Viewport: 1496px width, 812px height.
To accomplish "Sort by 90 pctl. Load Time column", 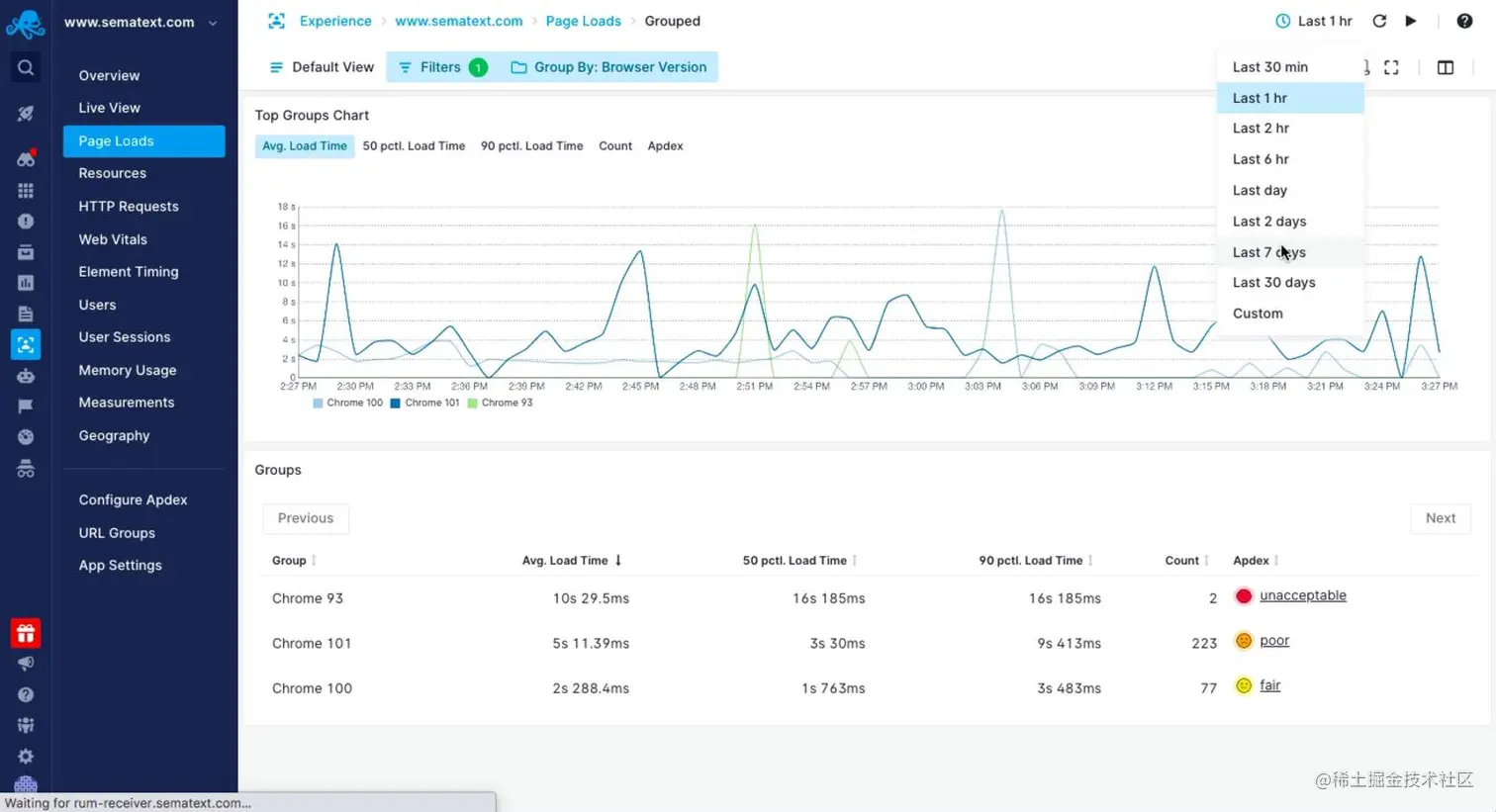I will (1036, 561).
